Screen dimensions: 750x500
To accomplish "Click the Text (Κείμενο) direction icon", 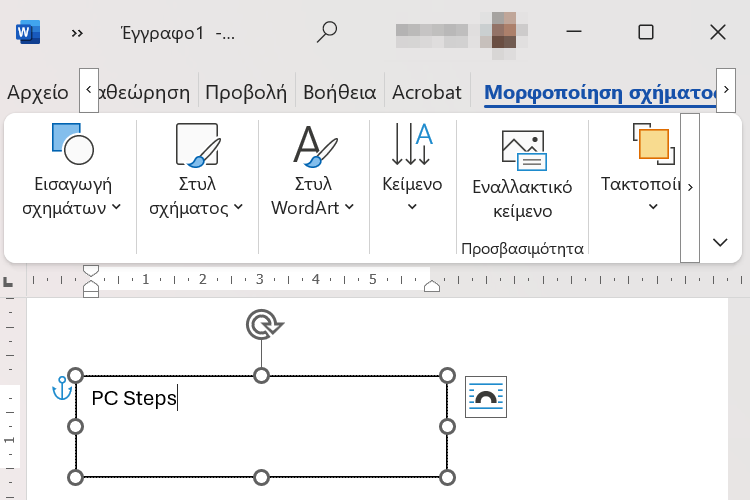I will 412,145.
